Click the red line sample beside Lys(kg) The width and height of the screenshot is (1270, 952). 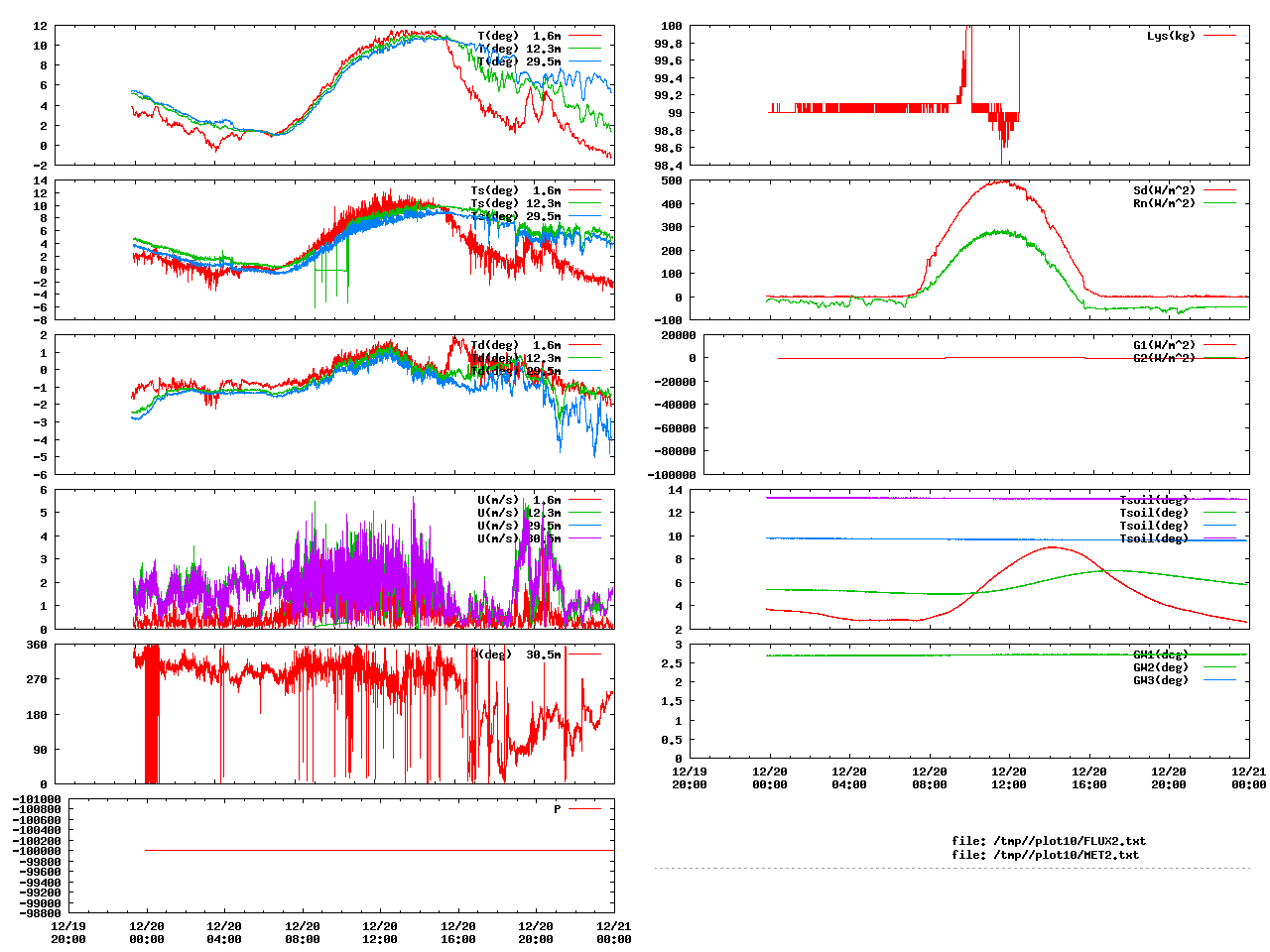1220,36
